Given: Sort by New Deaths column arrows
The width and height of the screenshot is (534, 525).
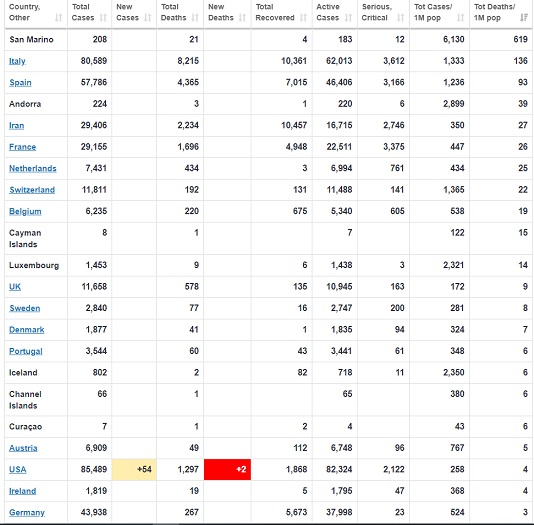Looking at the screenshot, I should [242, 18].
